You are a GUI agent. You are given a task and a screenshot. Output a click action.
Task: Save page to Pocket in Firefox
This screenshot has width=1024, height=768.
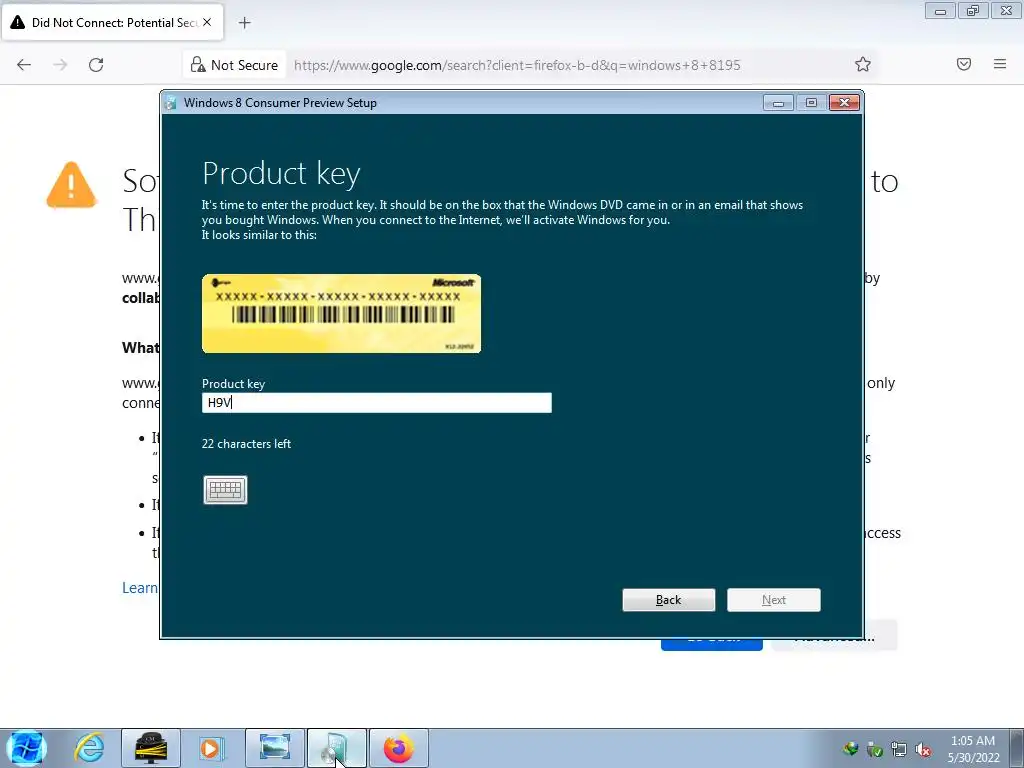pyautogui.click(x=964, y=64)
